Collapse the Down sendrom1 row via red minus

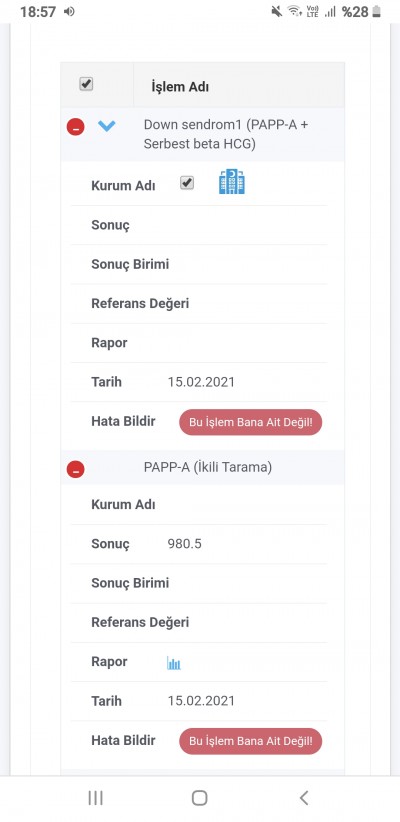75,126
